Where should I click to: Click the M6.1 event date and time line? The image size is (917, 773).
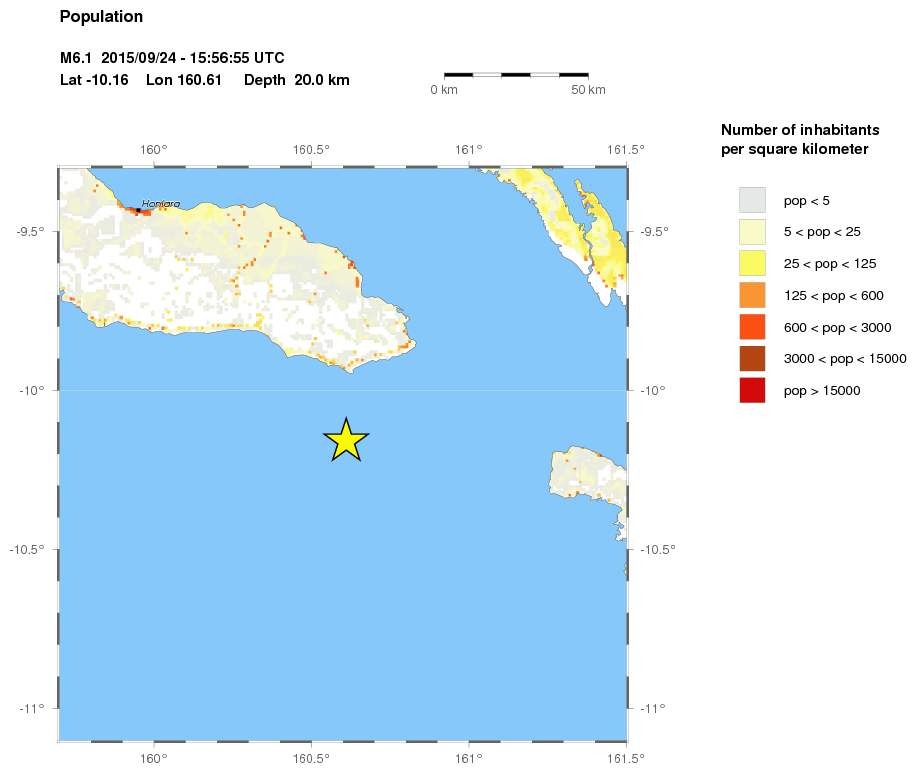pyautogui.click(x=179, y=59)
